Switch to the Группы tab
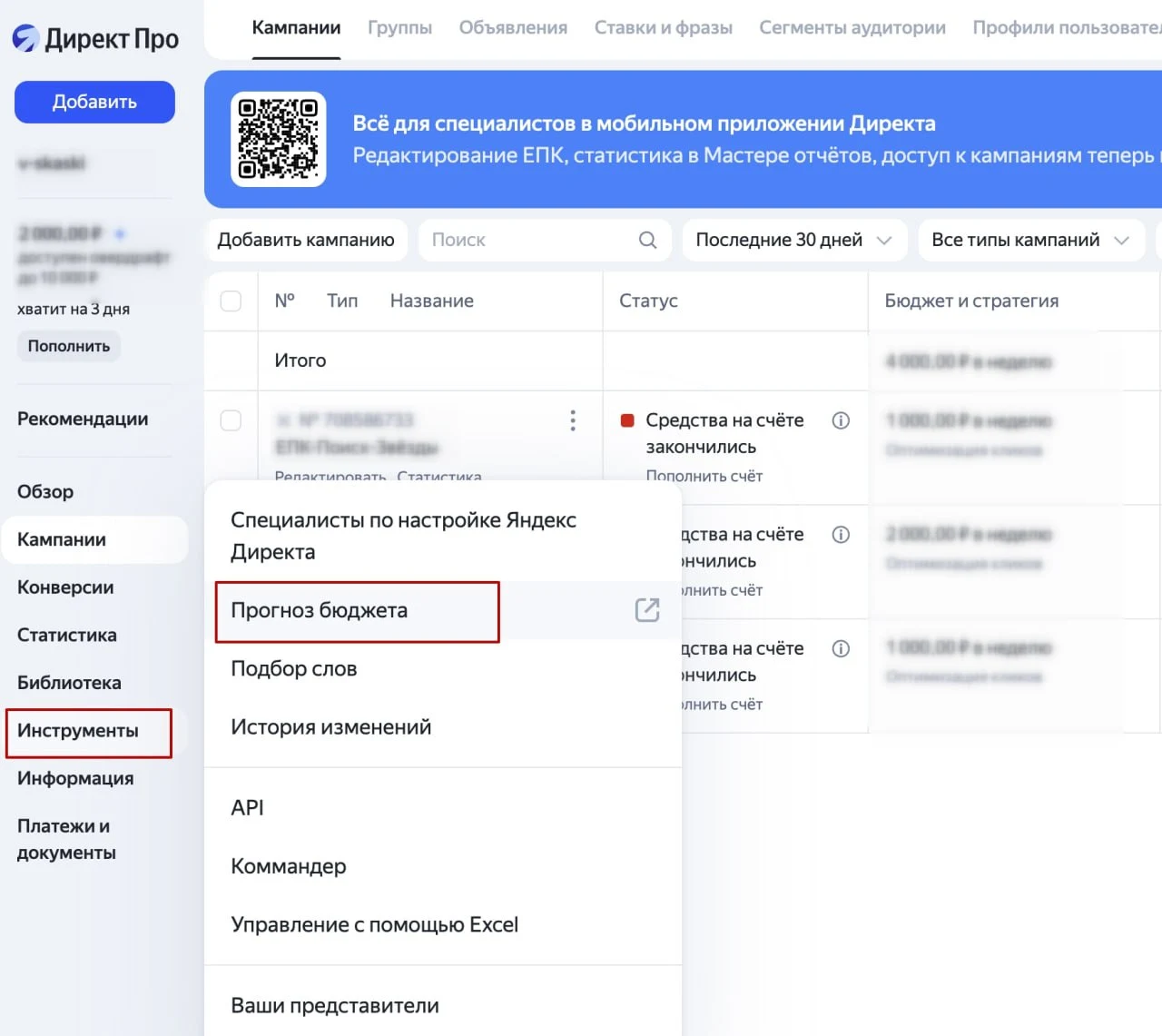Screen dimensions: 1162x1036 399,28
